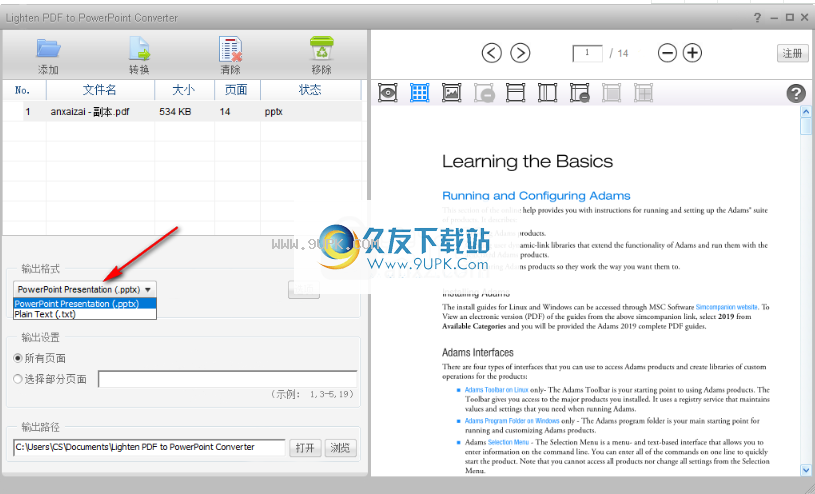Choose PowerPoint Presentation (.pptx) option
The width and height of the screenshot is (815, 494).
pyautogui.click(x=85, y=304)
